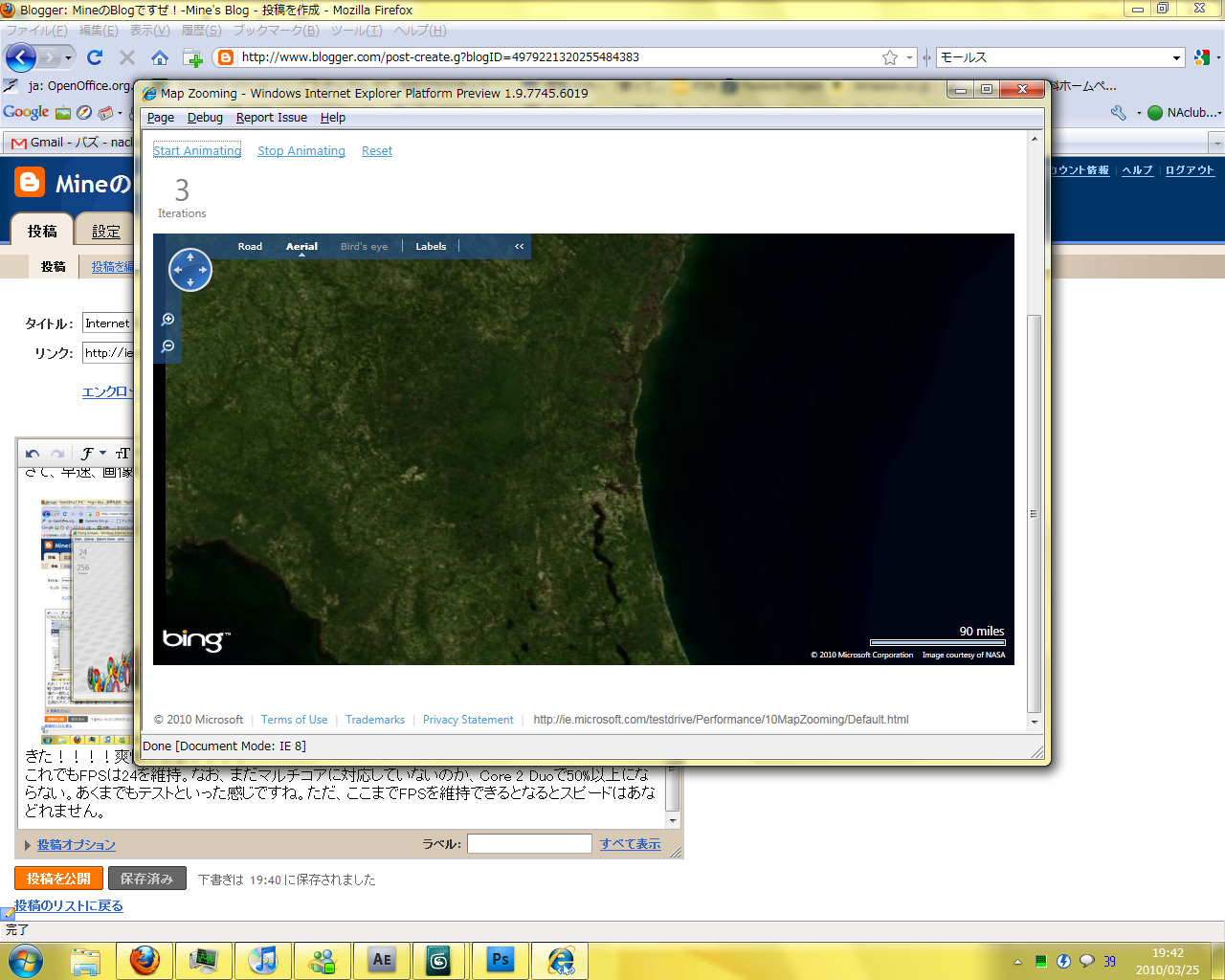
Task: Click the Reset link in Map Zooming
Action: tap(377, 151)
